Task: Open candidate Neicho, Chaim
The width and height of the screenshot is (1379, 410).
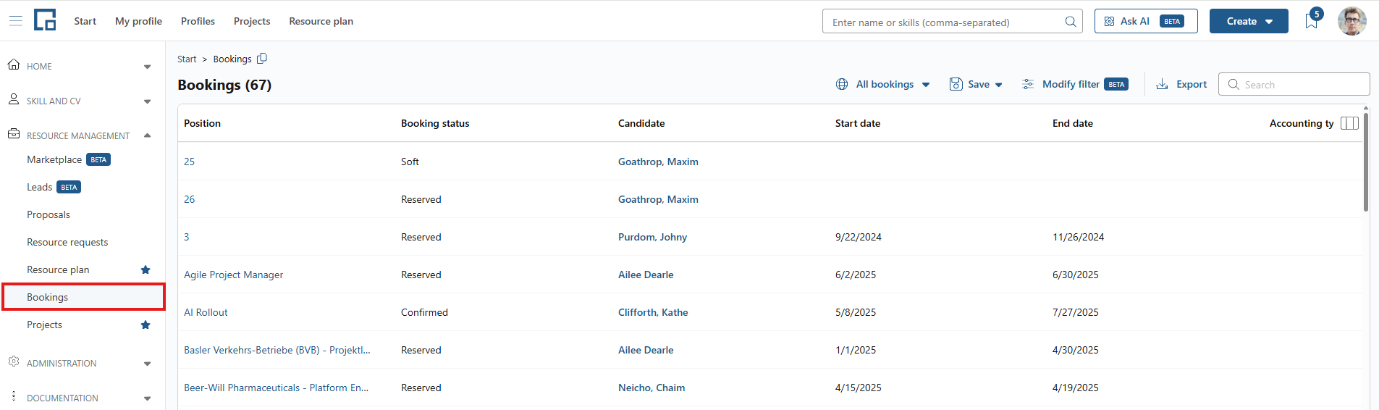Action: tap(651, 388)
